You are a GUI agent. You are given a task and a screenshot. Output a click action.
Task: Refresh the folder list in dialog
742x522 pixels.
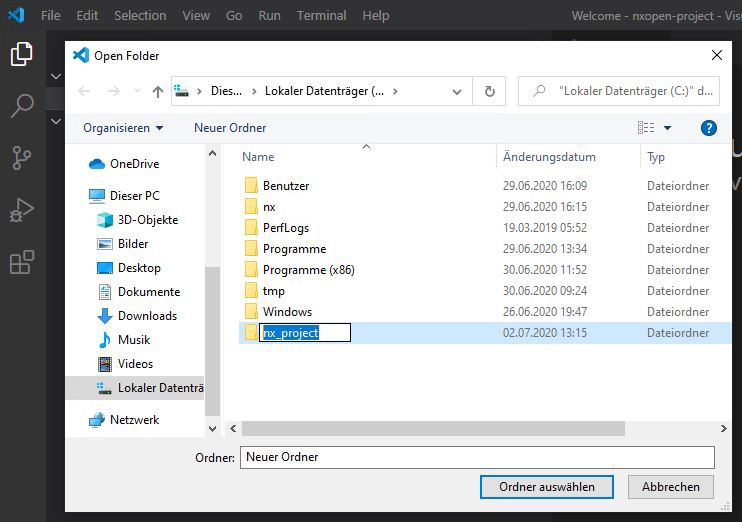489,91
